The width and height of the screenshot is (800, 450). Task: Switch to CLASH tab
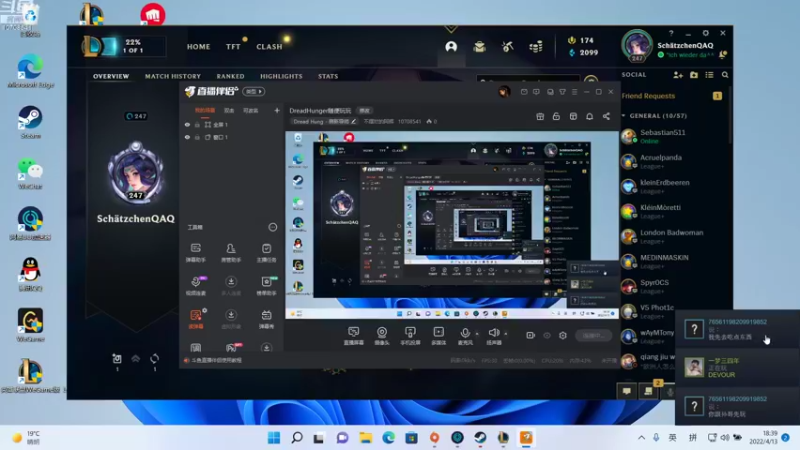coord(269,46)
